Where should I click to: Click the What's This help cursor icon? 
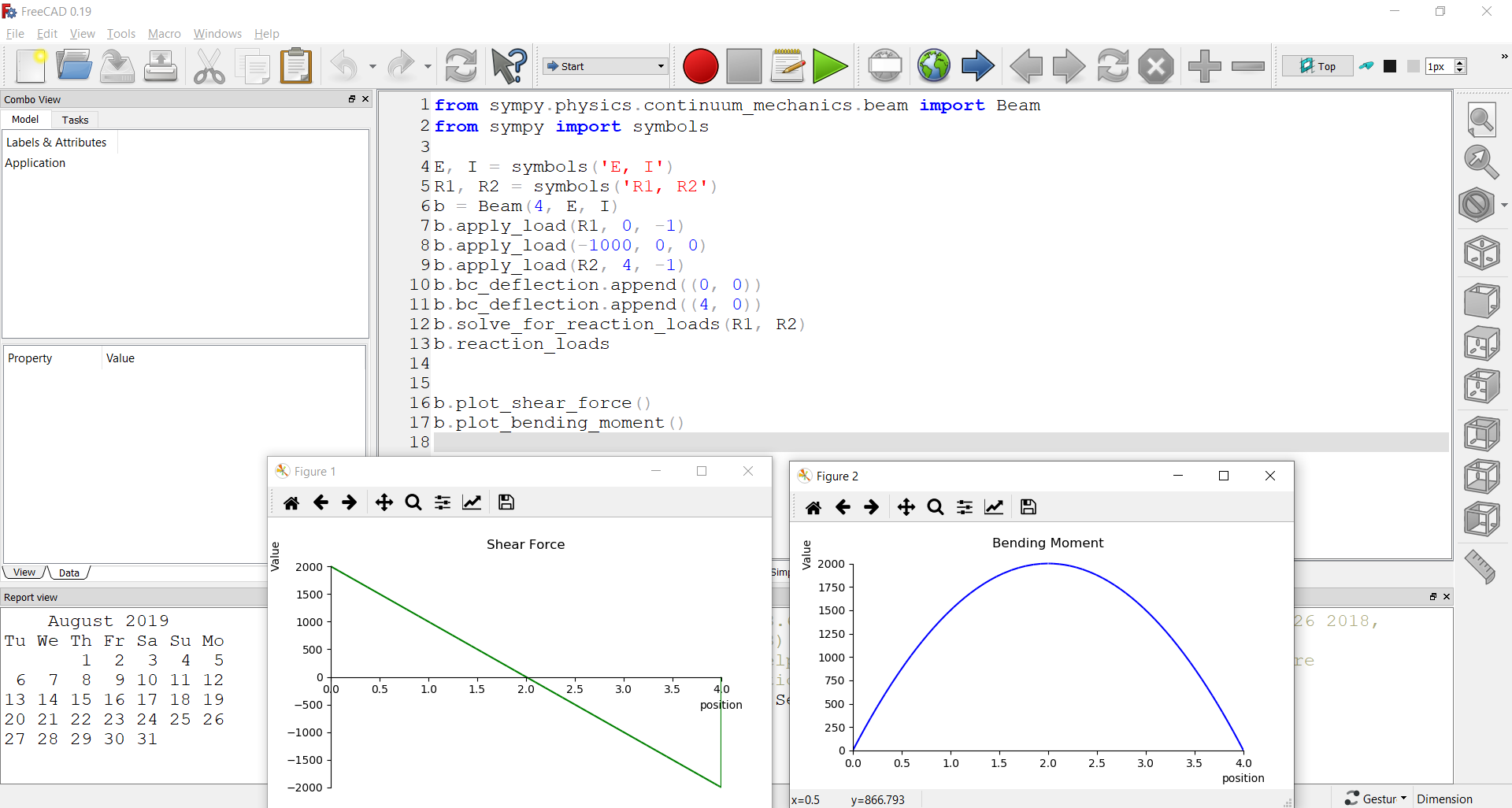pyautogui.click(x=510, y=66)
